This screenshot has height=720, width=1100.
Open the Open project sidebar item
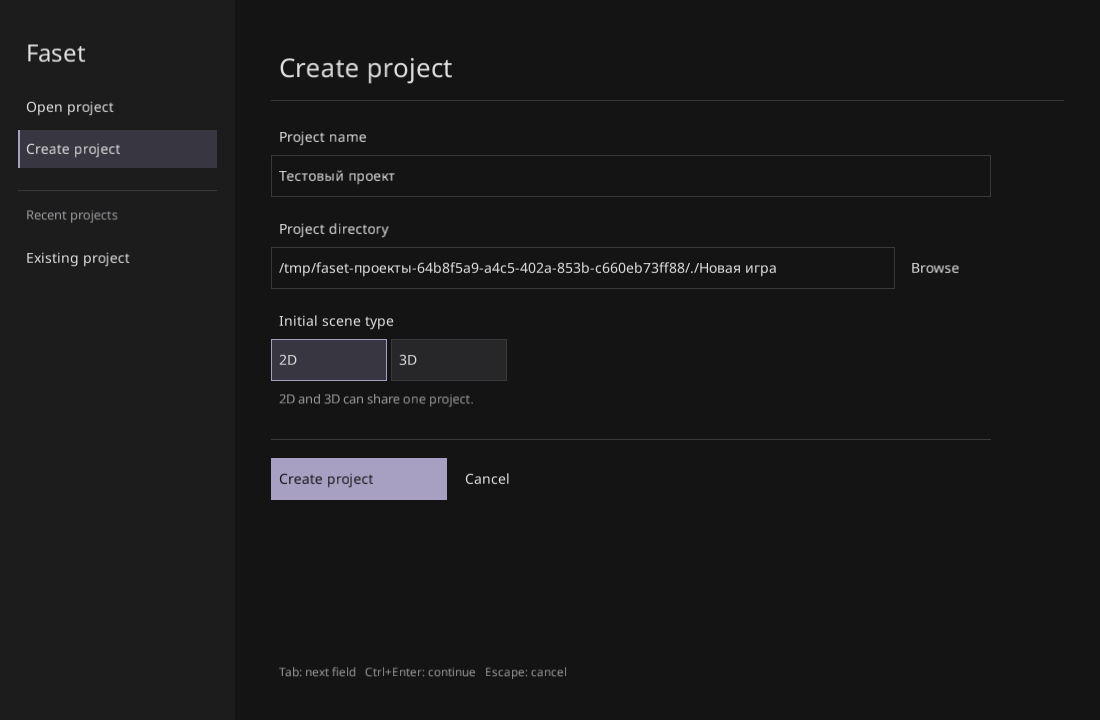pos(117,107)
